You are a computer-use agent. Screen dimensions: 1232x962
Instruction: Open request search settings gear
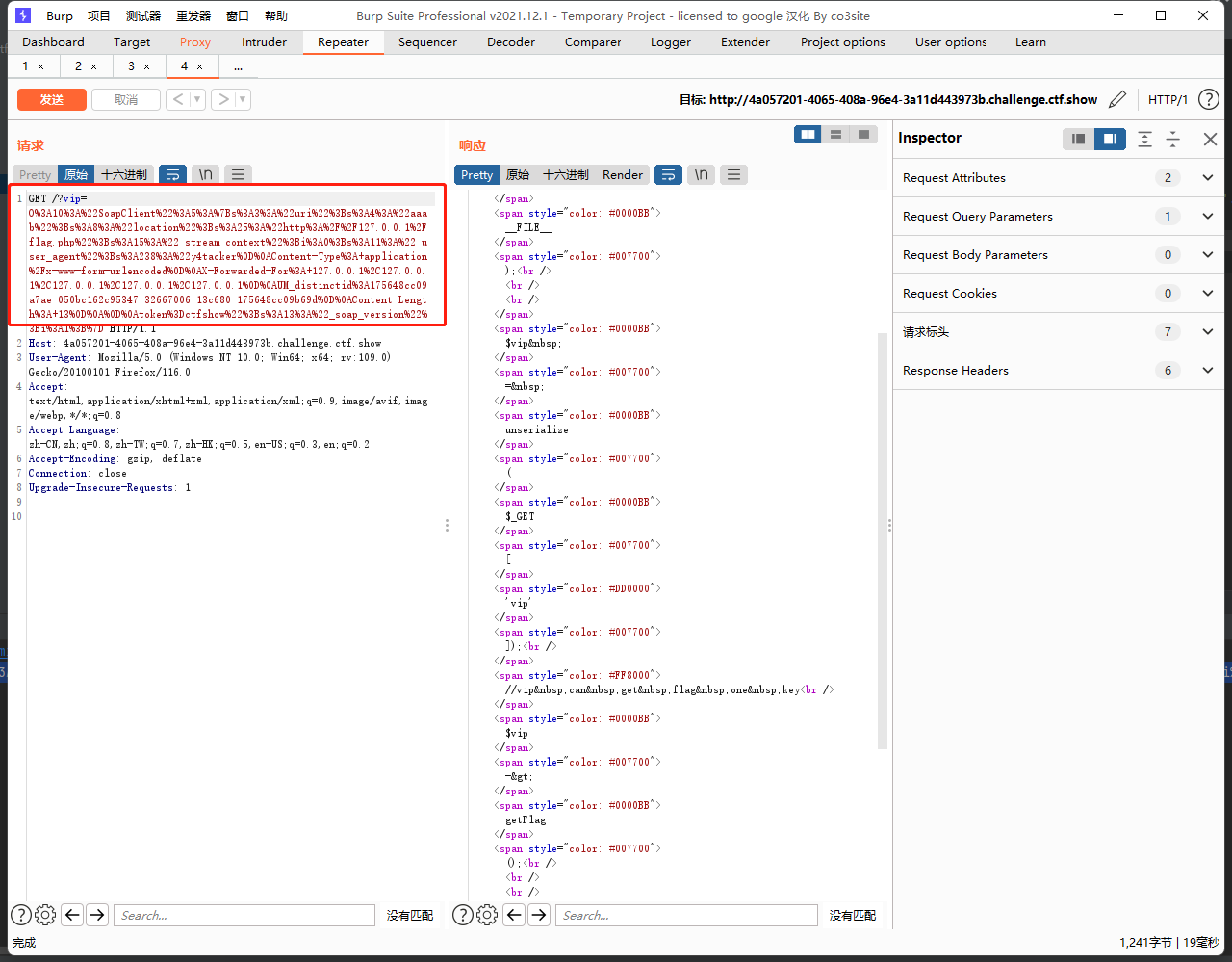[x=45, y=915]
